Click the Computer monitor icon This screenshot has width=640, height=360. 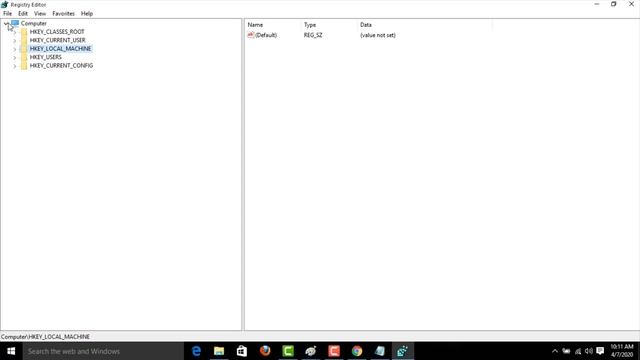15,23
